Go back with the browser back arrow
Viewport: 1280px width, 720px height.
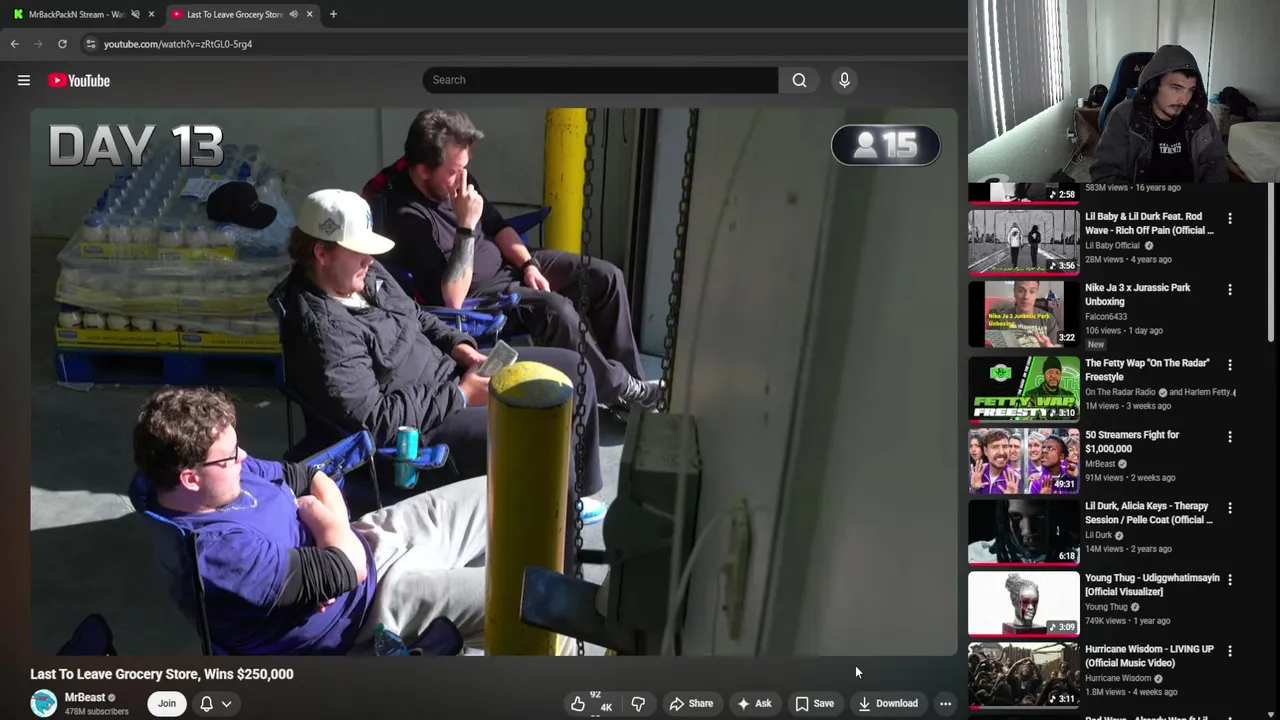(x=14, y=44)
